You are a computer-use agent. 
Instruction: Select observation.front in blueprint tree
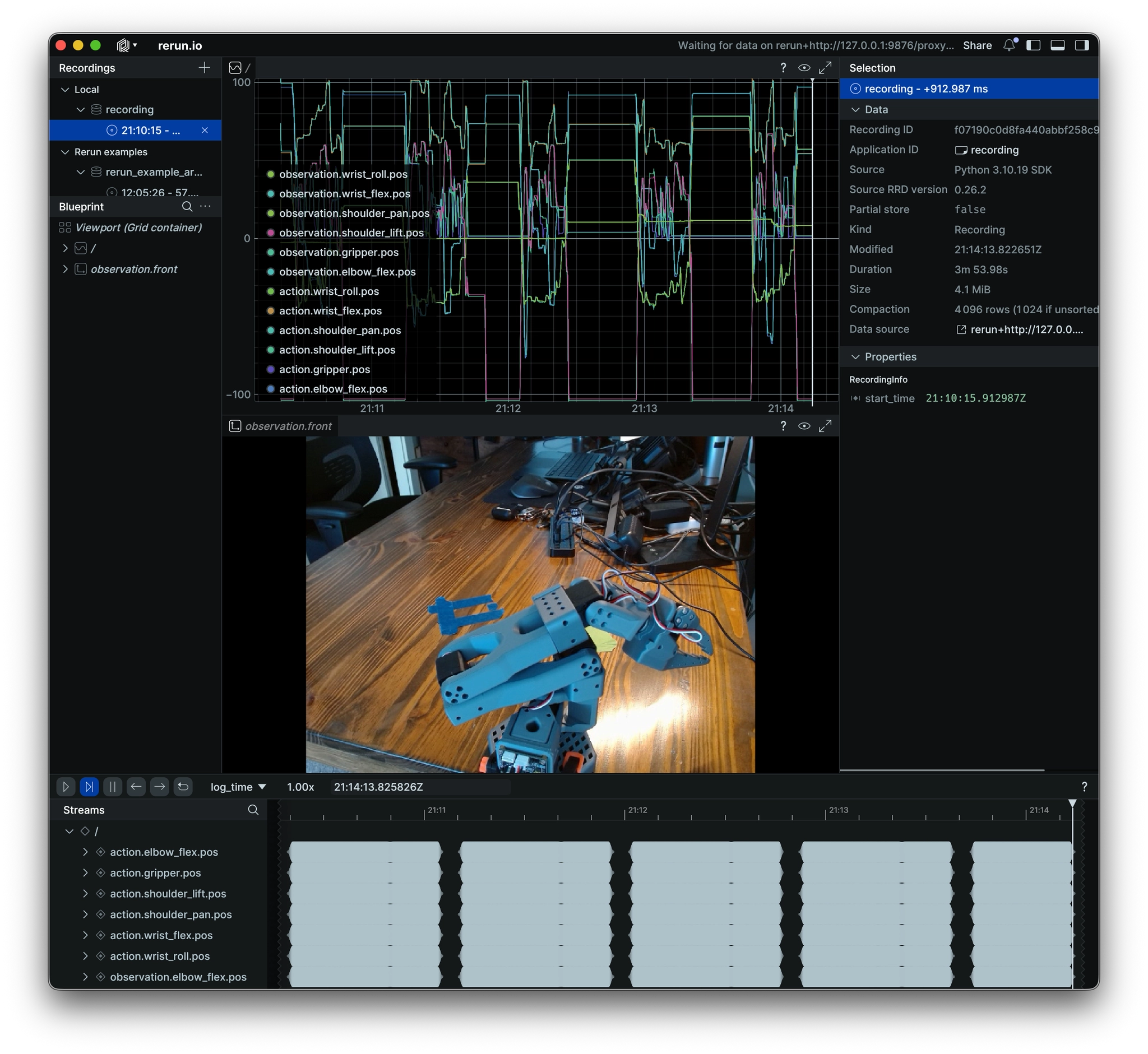(133, 269)
